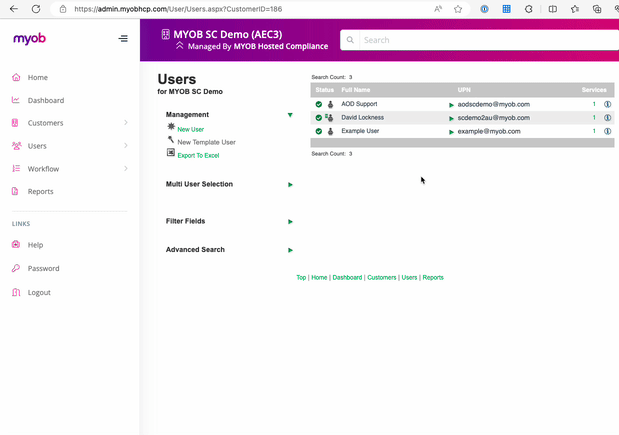Viewport: 619px width, 435px height.
Task: Open New Template User link
Action: tap(206, 142)
